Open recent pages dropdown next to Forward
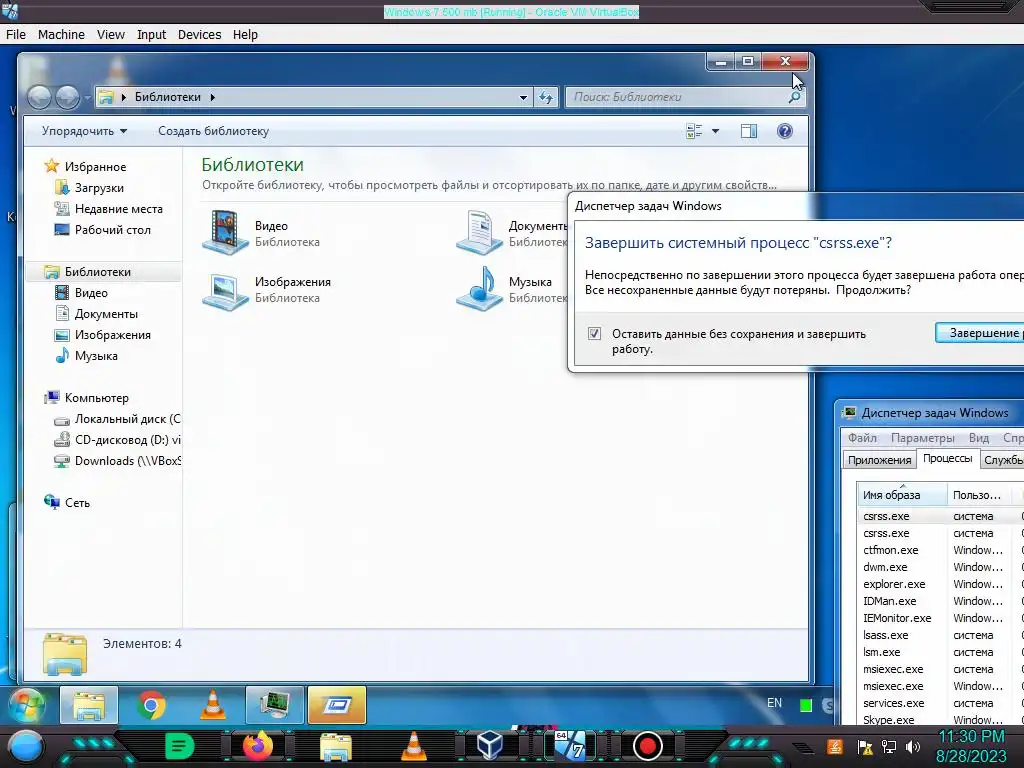 pos(88,98)
